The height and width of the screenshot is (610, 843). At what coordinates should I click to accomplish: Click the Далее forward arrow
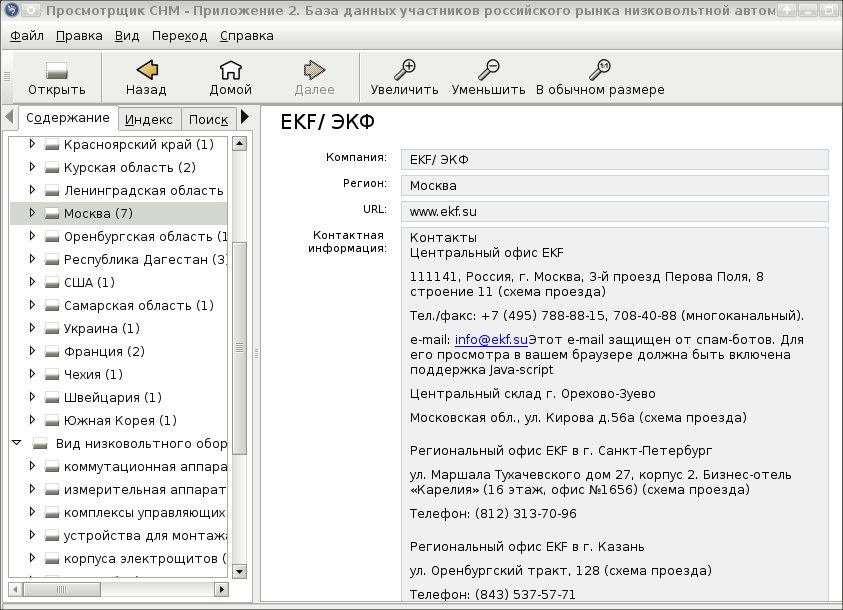point(314,70)
